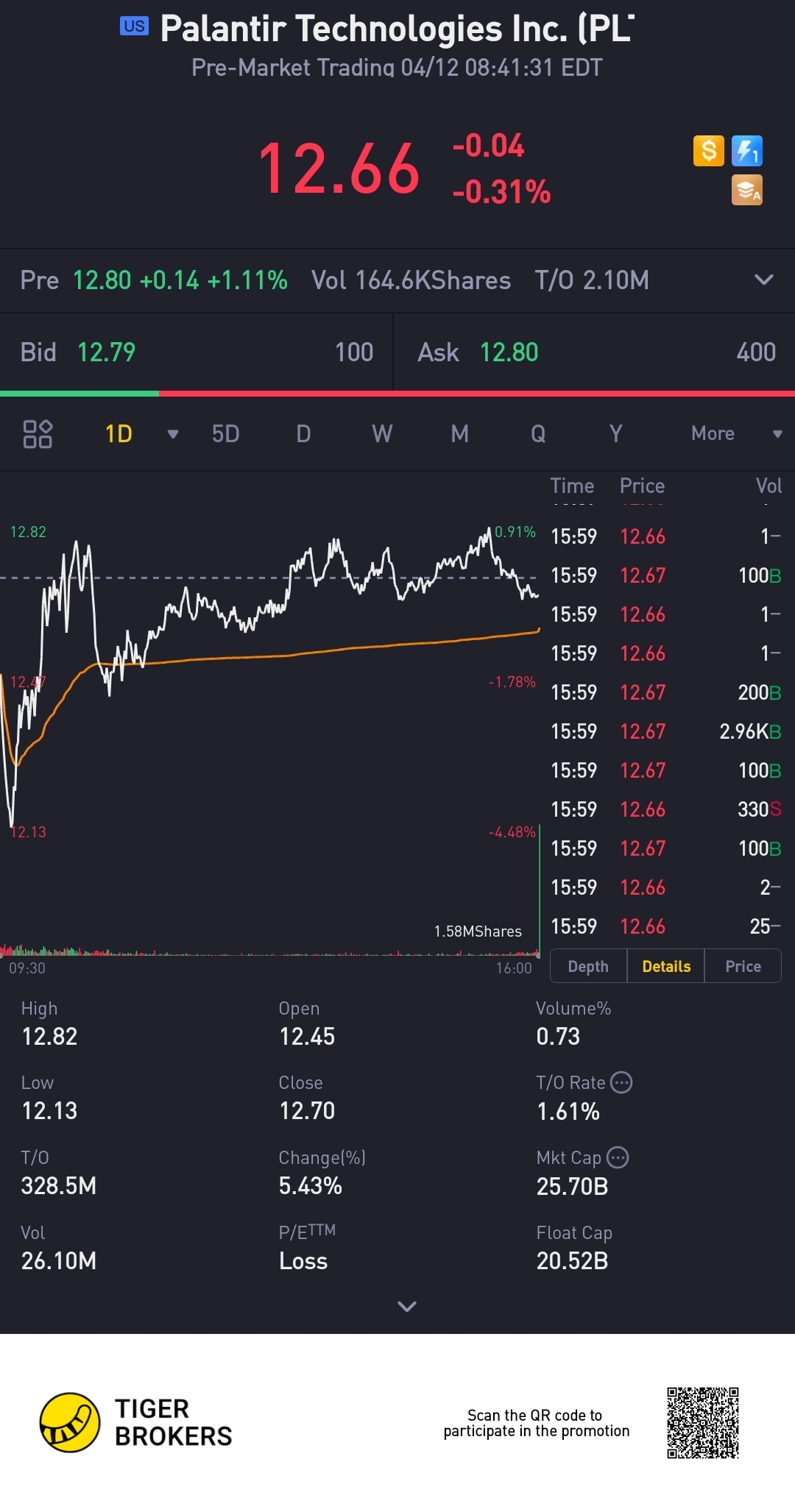The height and width of the screenshot is (1512, 795).
Task: Switch to the W weekly chart tab
Action: point(382,433)
